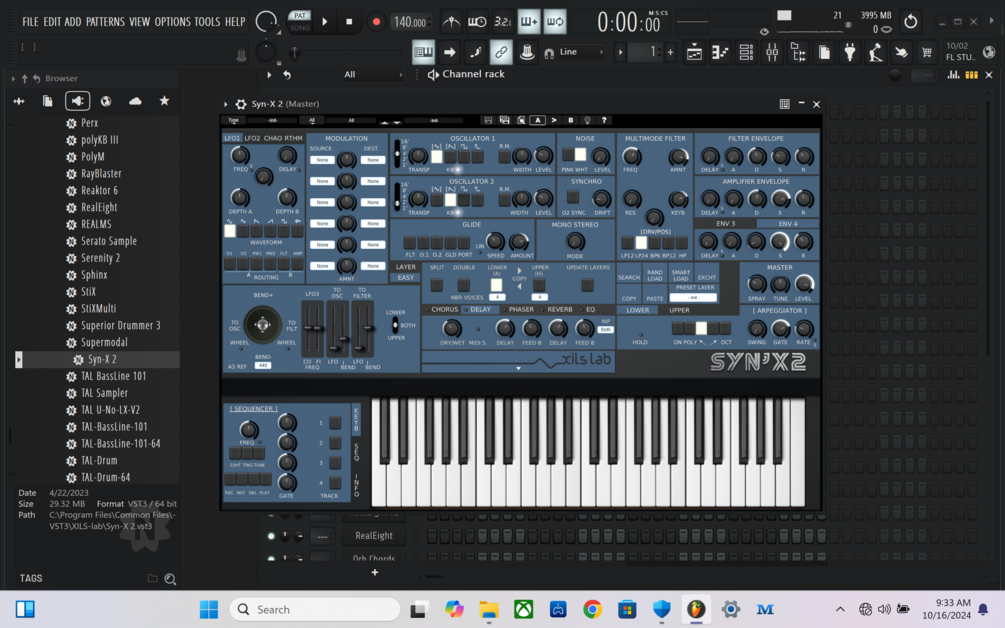
Task: Open the Mixer from the toolbar
Action: (x=772, y=53)
